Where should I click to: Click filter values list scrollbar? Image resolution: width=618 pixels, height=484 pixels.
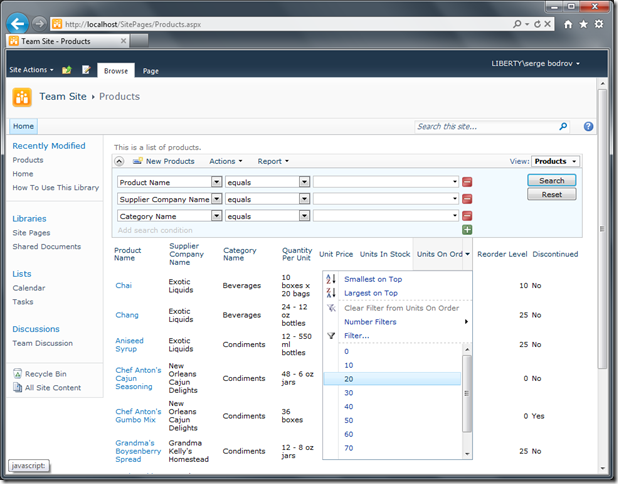click(x=467, y=393)
